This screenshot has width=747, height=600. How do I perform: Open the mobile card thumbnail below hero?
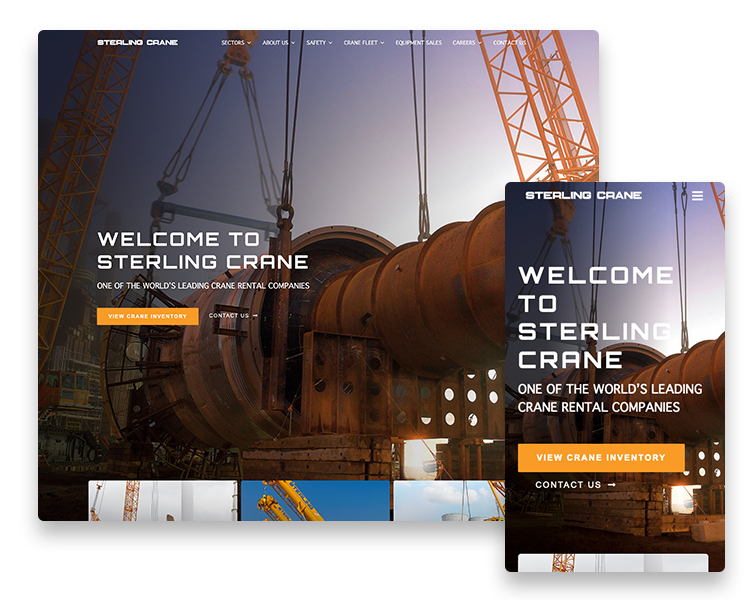pos(613,563)
